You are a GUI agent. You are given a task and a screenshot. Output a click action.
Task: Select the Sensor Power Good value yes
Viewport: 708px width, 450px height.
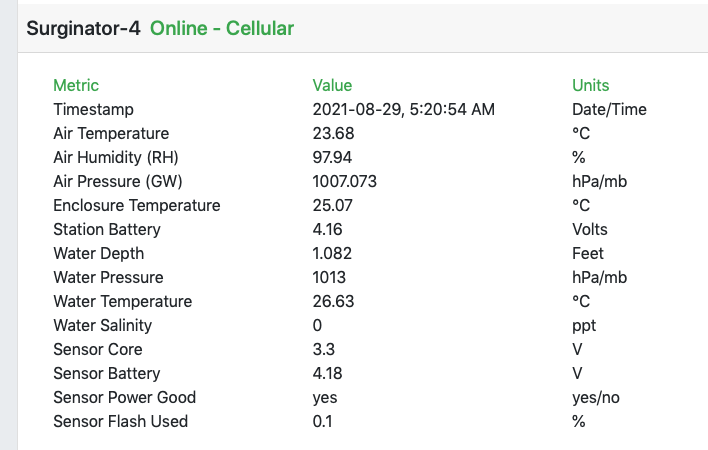point(325,397)
